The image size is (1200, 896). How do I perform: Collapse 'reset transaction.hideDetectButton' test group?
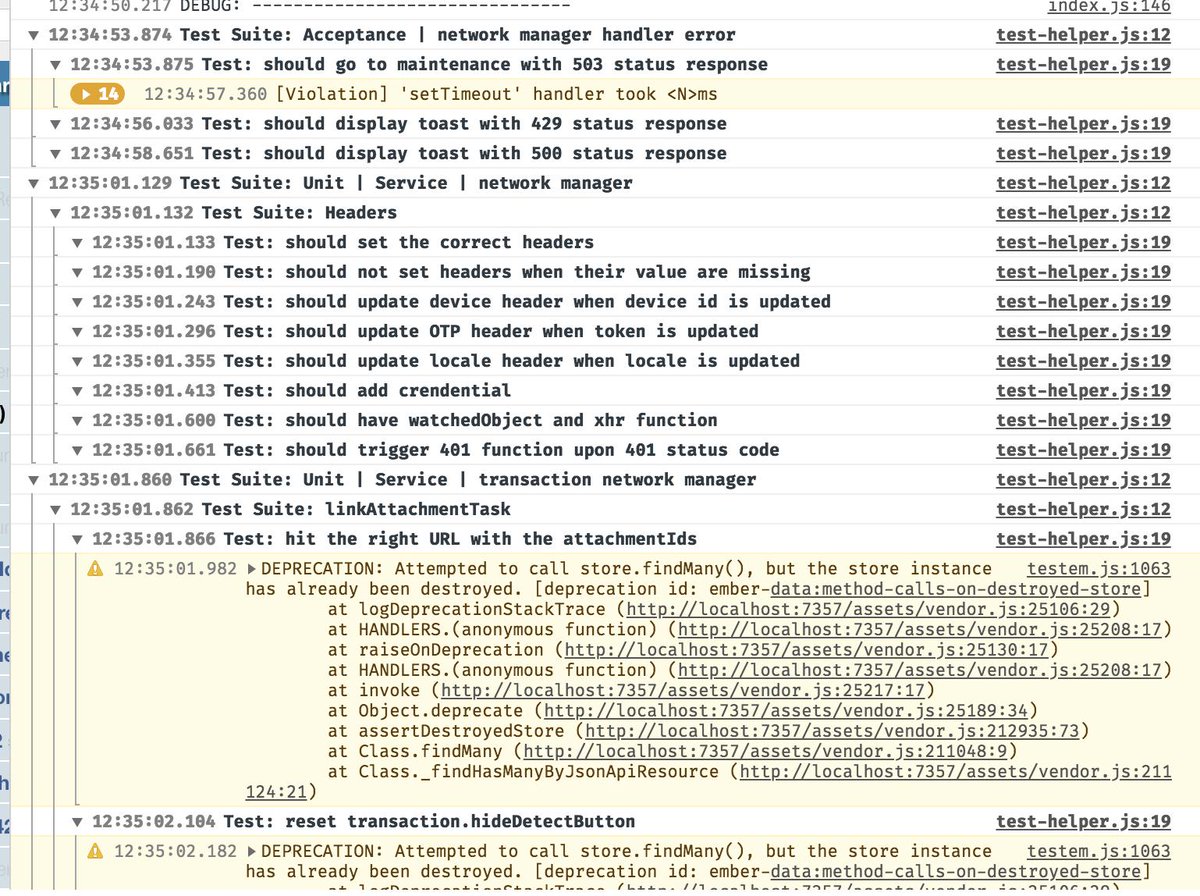tap(80, 822)
